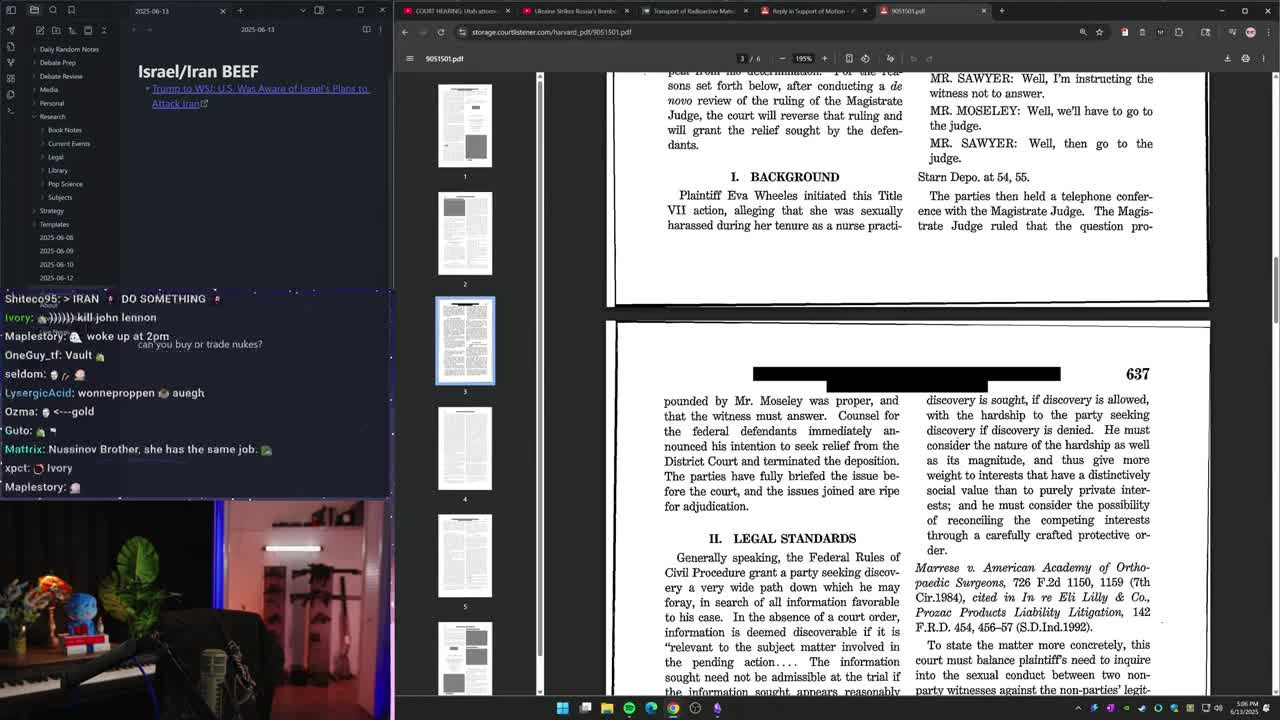Open the more options menu of the note
This screenshot has height=720, width=1280.
click(x=381, y=29)
